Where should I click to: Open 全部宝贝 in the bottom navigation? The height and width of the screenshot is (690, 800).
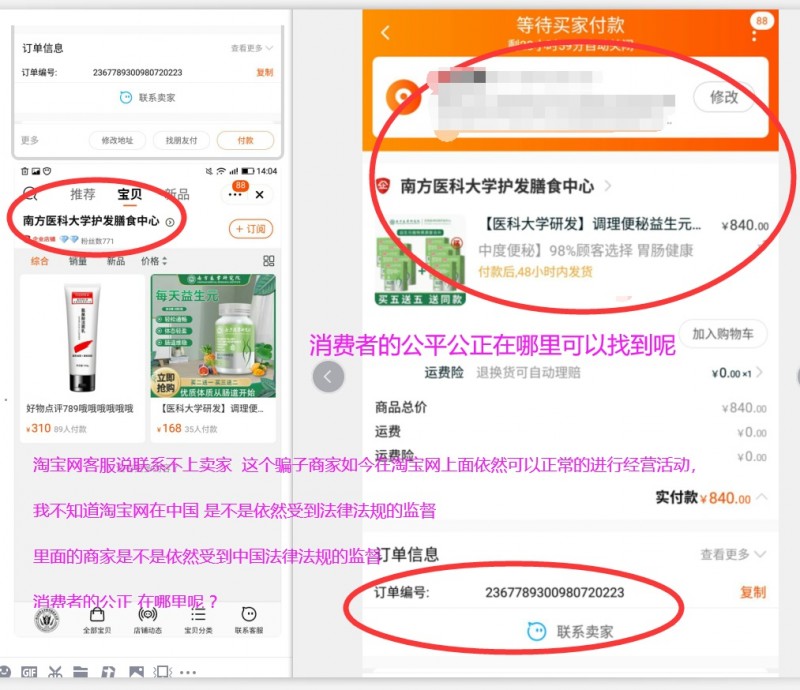pyautogui.click(x=97, y=621)
